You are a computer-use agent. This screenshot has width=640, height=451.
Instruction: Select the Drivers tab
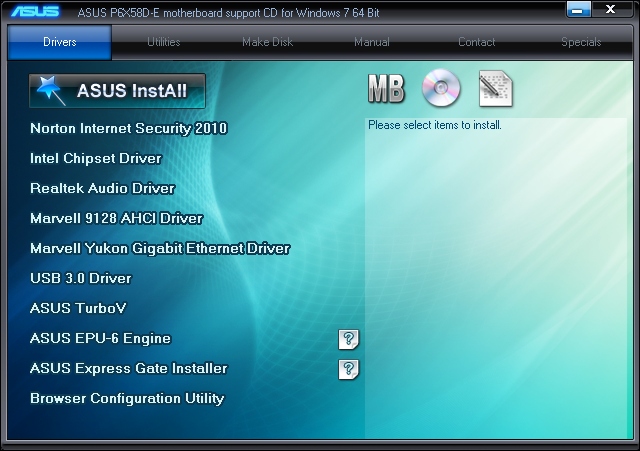(60, 42)
